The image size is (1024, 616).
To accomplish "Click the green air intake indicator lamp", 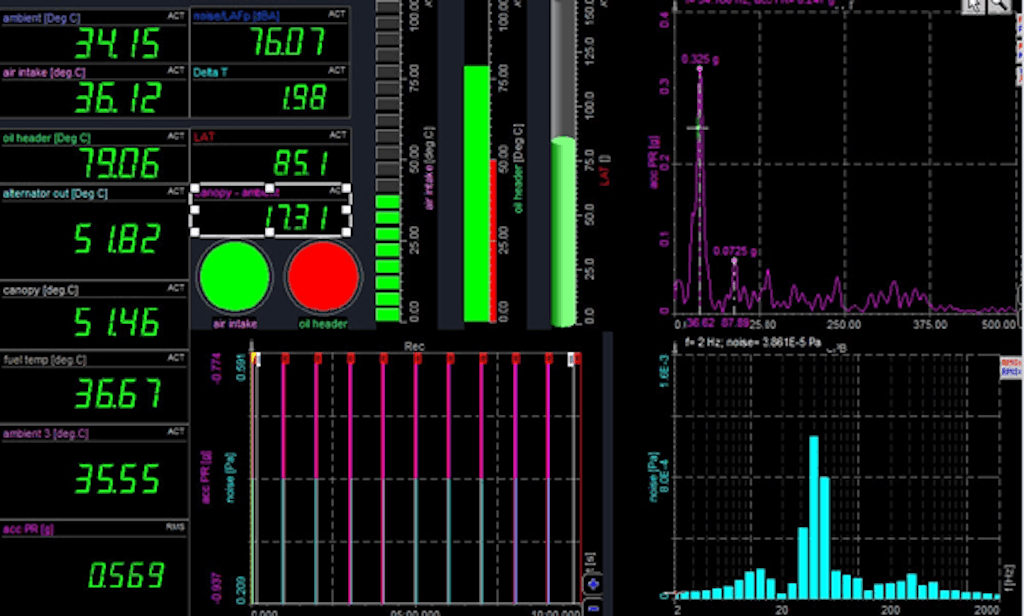I will tap(234, 276).
